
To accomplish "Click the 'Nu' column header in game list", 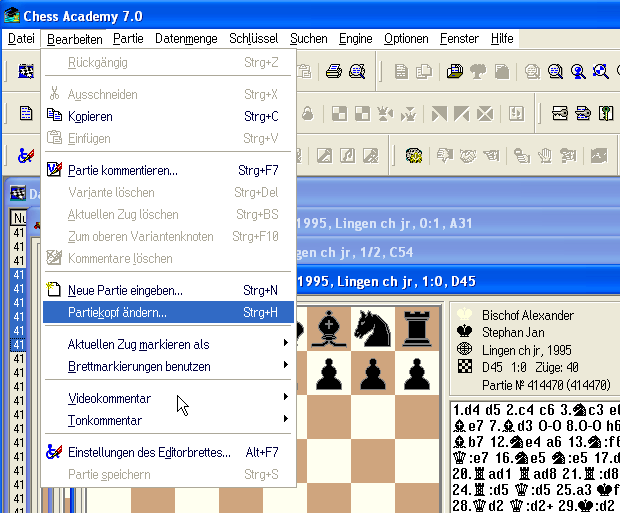I will point(19,218).
